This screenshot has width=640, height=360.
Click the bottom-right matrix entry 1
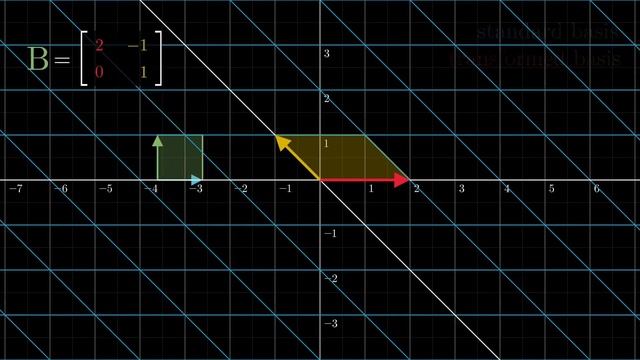143,72
